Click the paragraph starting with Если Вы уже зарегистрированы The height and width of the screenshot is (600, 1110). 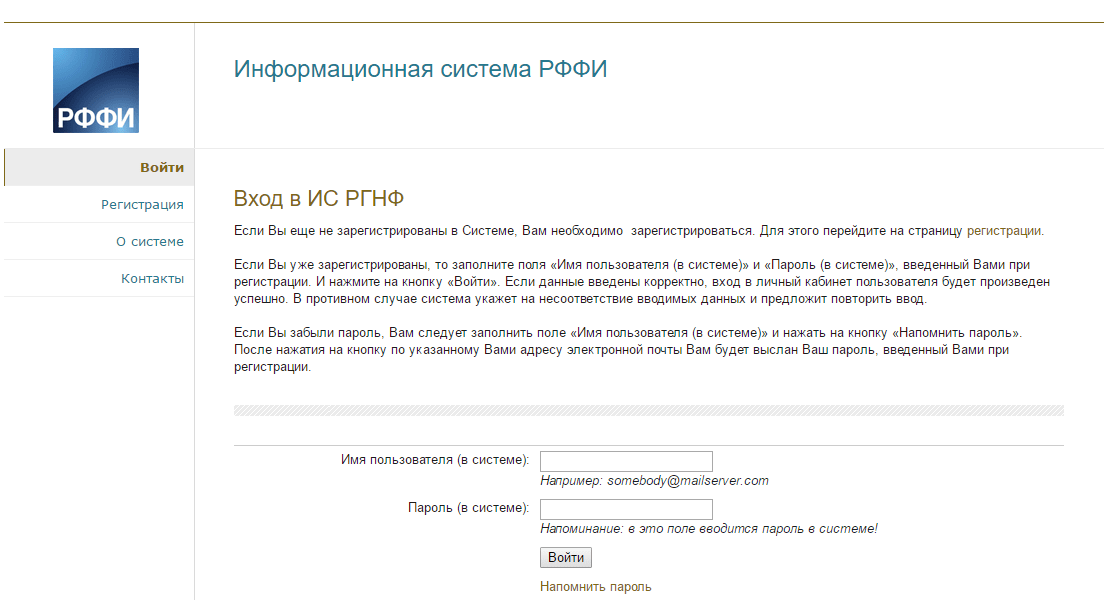[x=642, y=282]
